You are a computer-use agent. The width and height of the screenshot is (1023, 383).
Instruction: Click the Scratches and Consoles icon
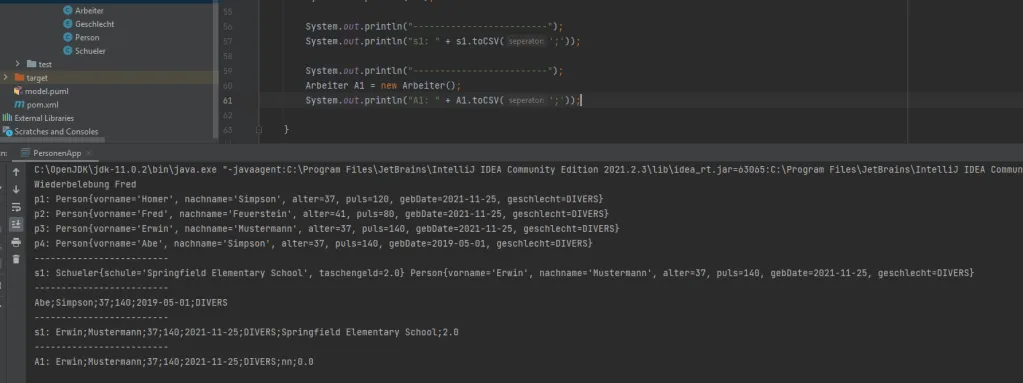click(7, 131)
